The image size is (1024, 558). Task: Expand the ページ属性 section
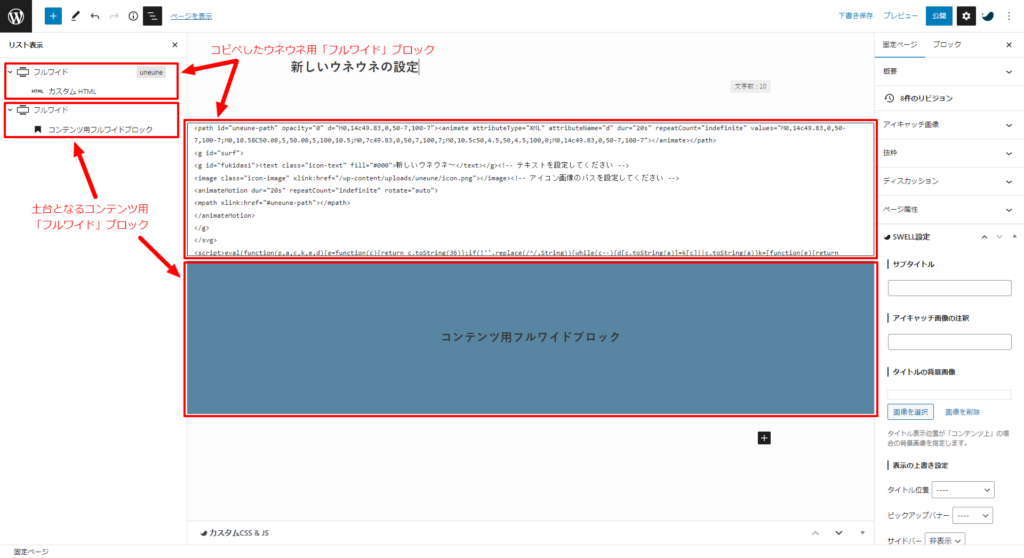click(949, 209)
